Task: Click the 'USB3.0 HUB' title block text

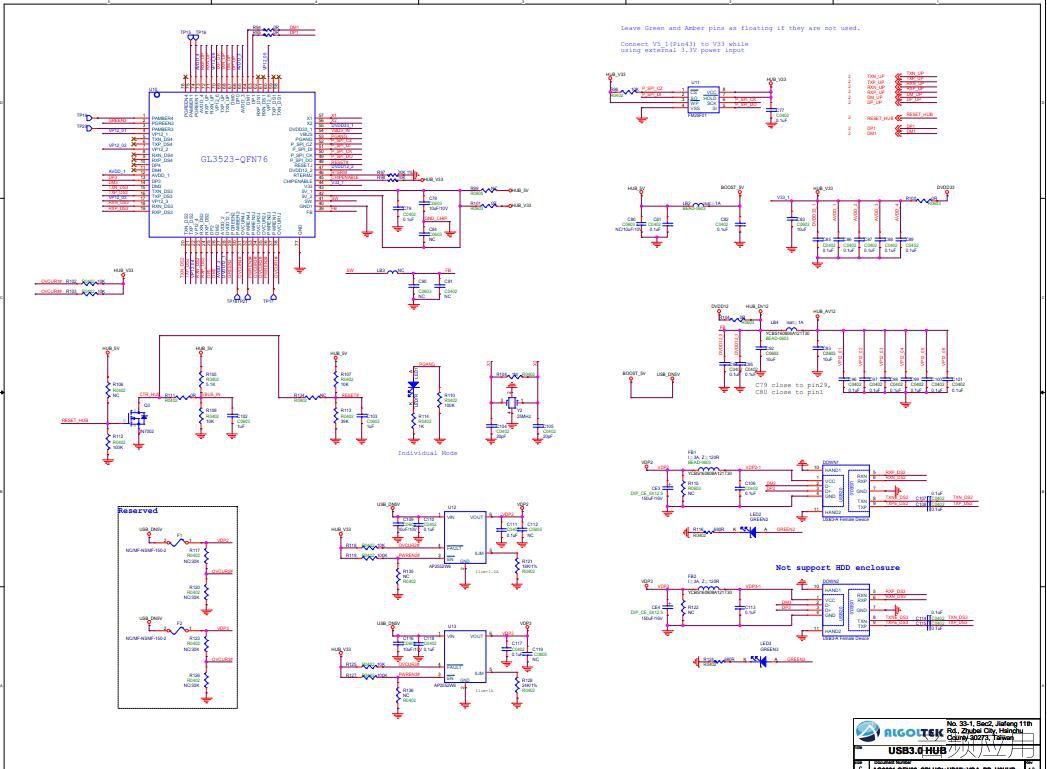Action: click(x=917, y=751)
